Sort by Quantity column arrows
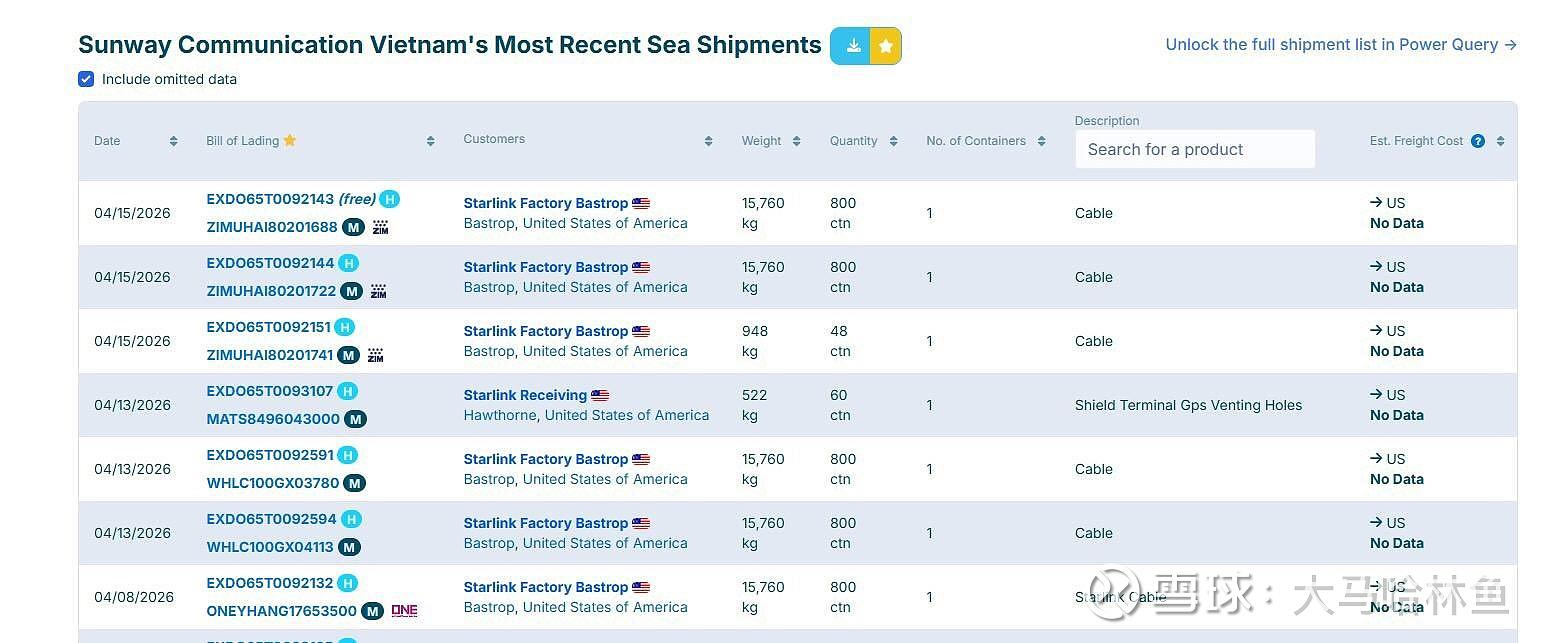The height and width of the screenshot is (643, 1556). [x=893, y=141]
